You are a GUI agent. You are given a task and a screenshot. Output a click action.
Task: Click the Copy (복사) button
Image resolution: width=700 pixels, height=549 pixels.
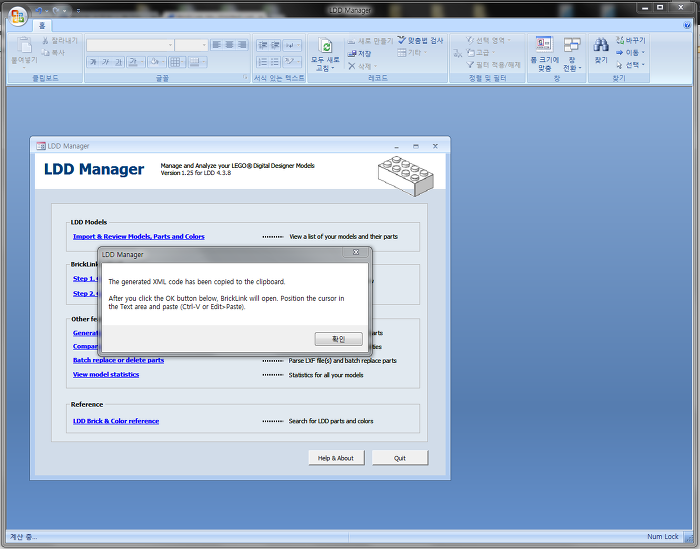[53, 53]
